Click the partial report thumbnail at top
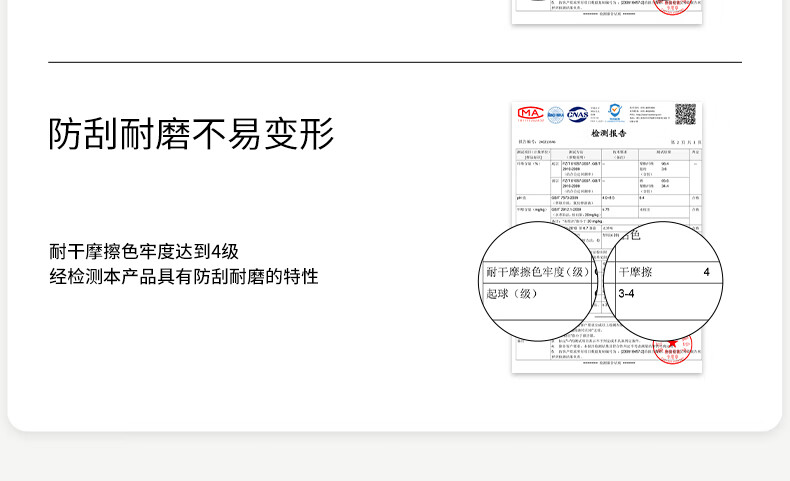This screenshot has width=790, height=481. coord(606,10)
